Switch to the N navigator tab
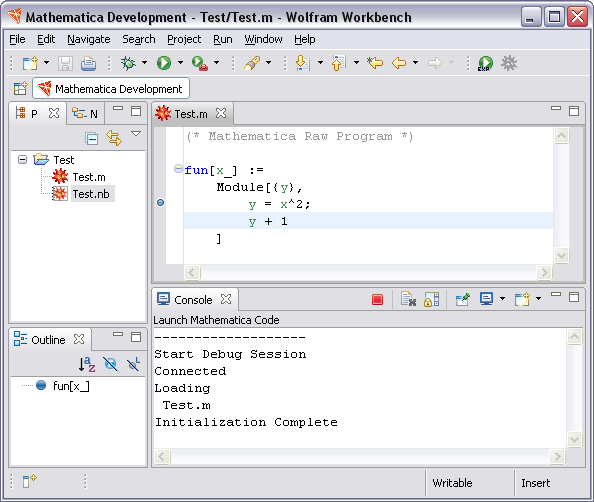The height and width of the screenshot is (502, 594). 85,114
